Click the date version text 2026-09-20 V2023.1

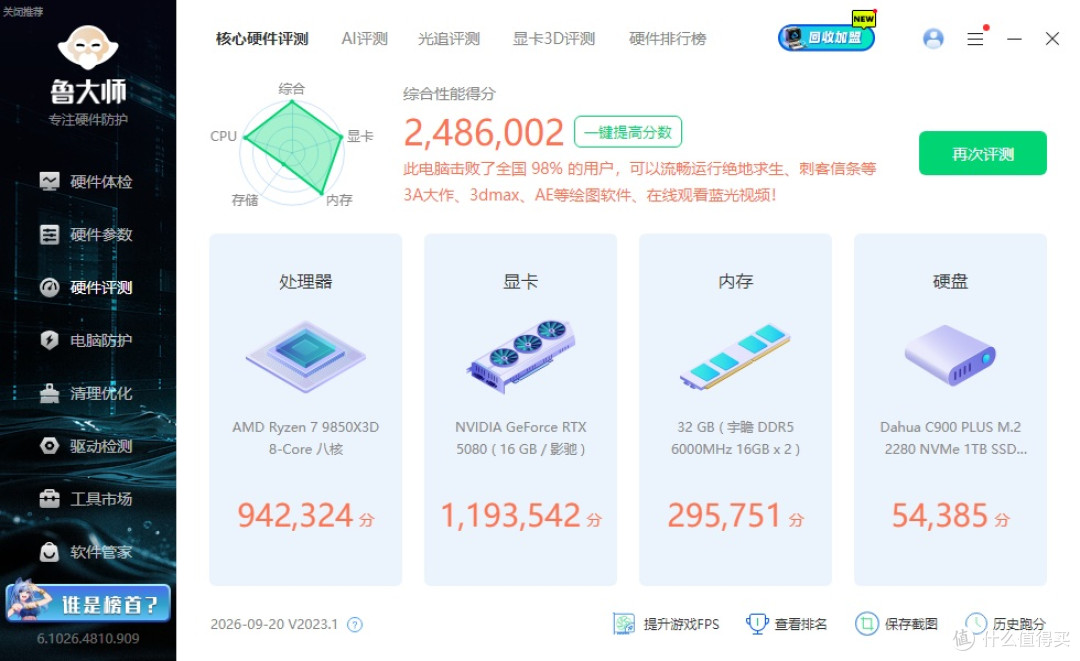tap(274, 625)
